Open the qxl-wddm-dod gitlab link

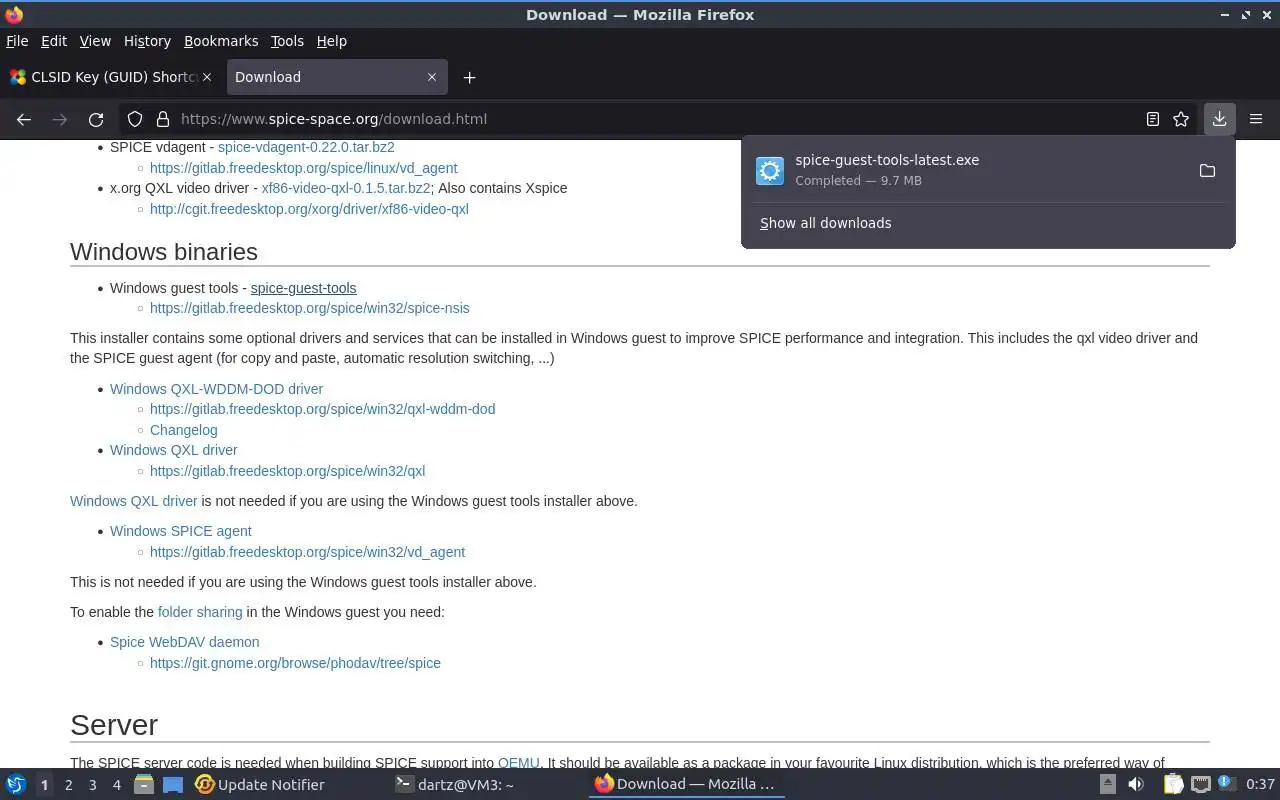click(322, 409)
